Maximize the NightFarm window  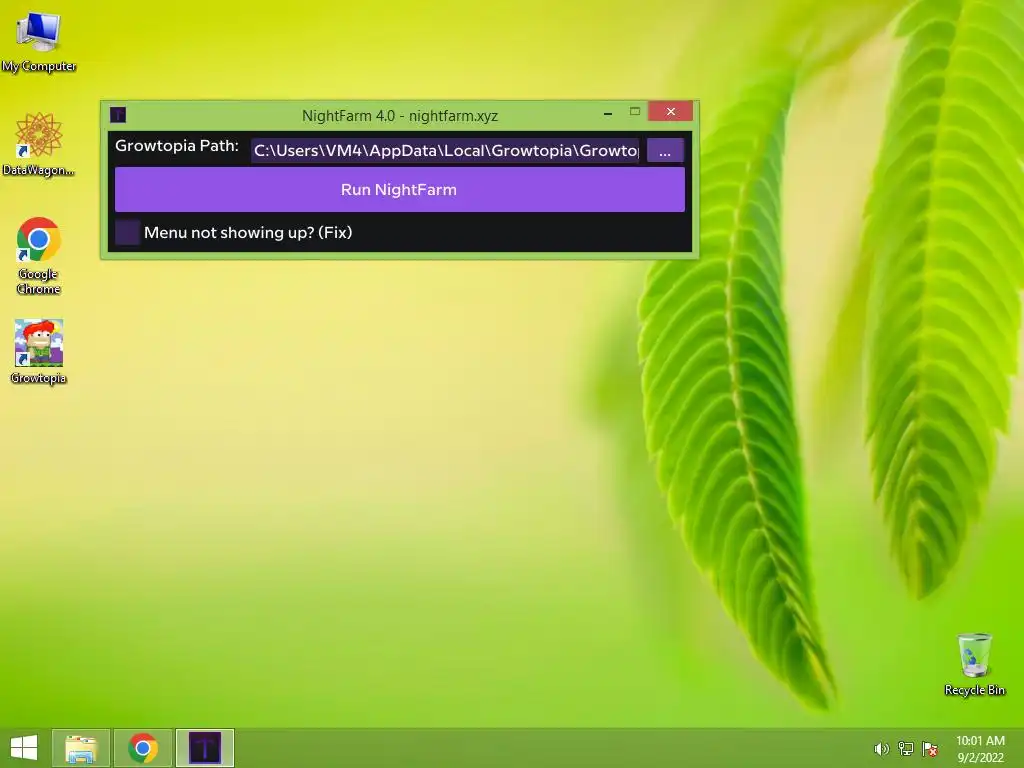click(x=635, y=112)
